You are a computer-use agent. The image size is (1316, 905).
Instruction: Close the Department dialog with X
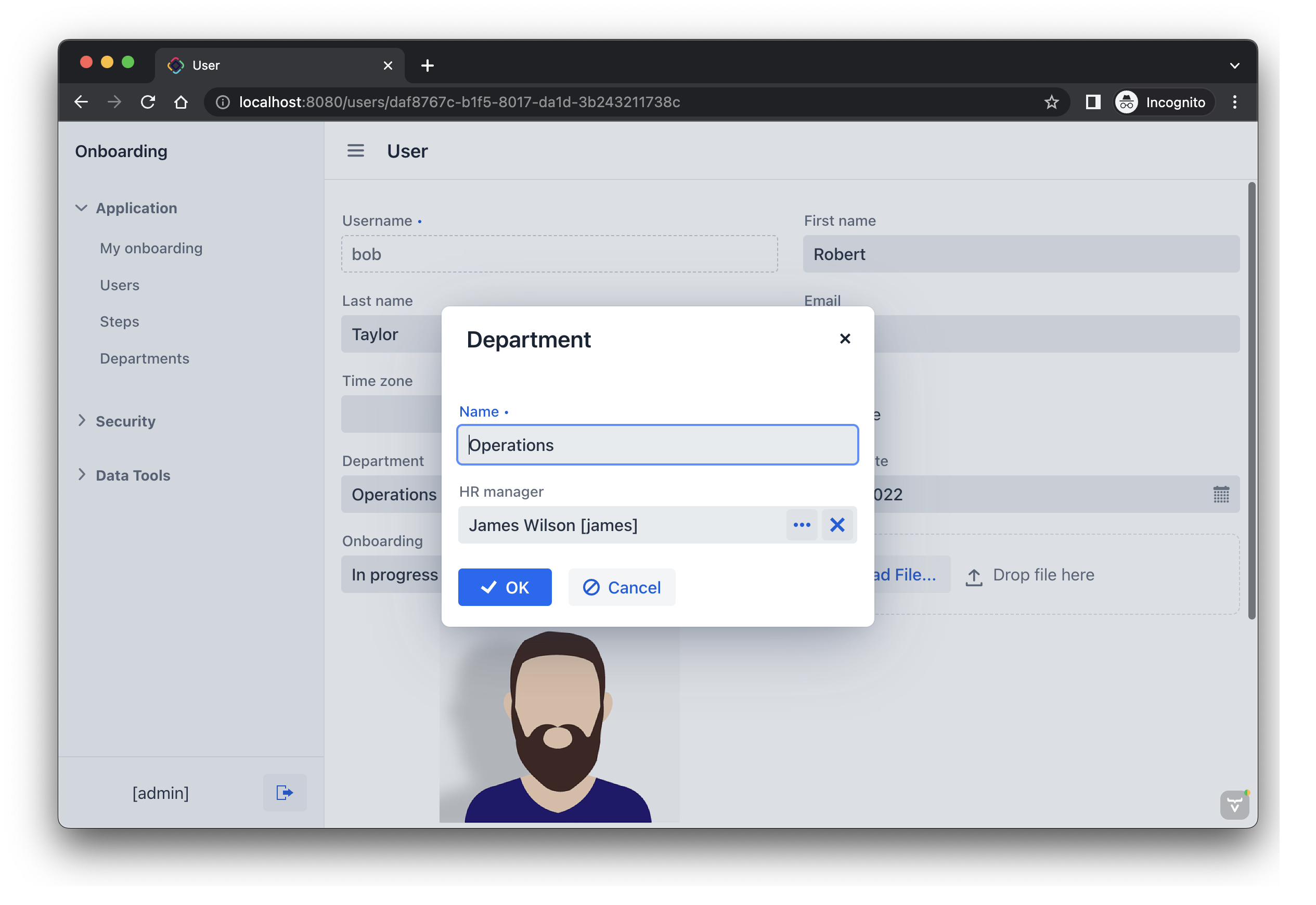845,339
